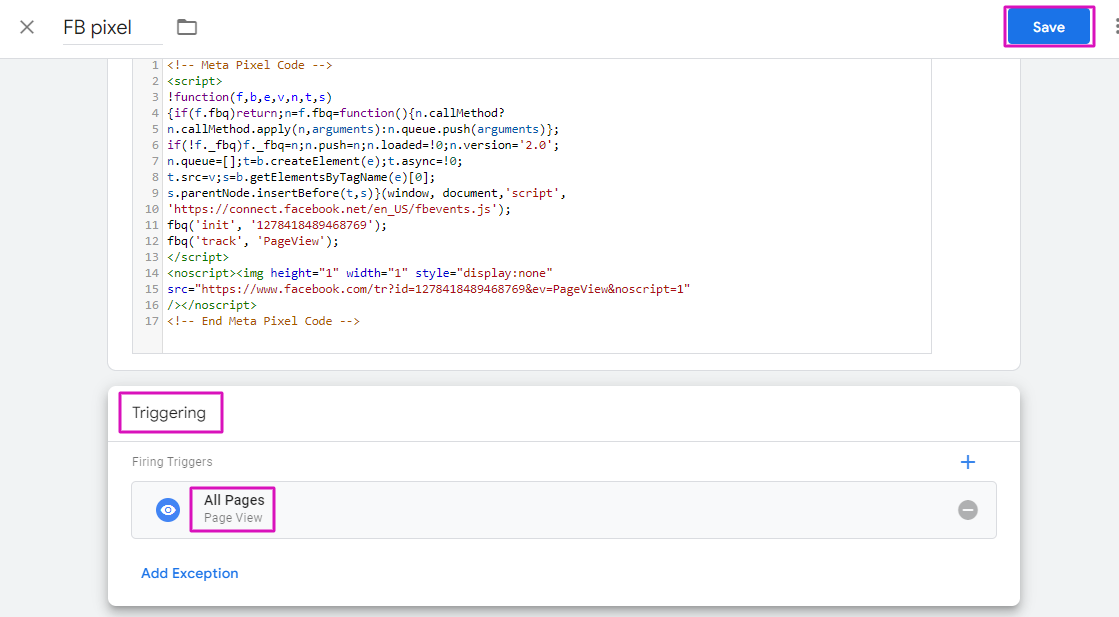Click the facebook.com/tr src line 15
The image size is (1119, 617).
(429, 290)
